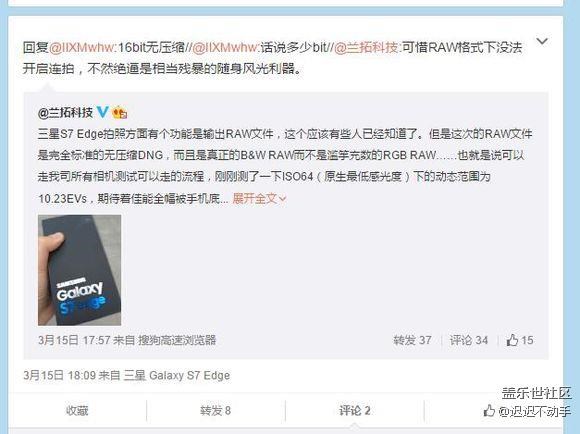Like the quoted post with thumbs-up 15
The height and width of the screenshot is (434, 580).
point(520,340)
